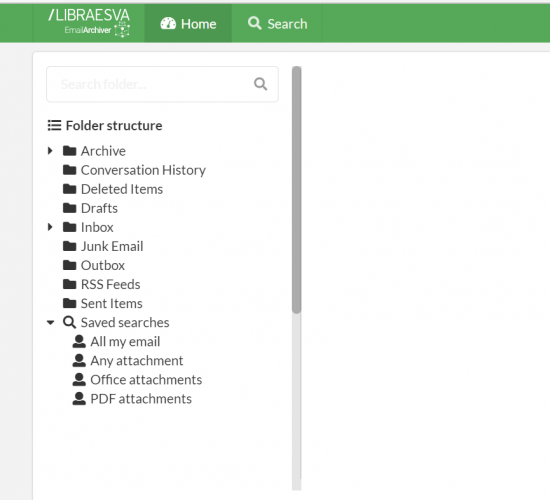Open the Home tab in top bar

[188, 24]
